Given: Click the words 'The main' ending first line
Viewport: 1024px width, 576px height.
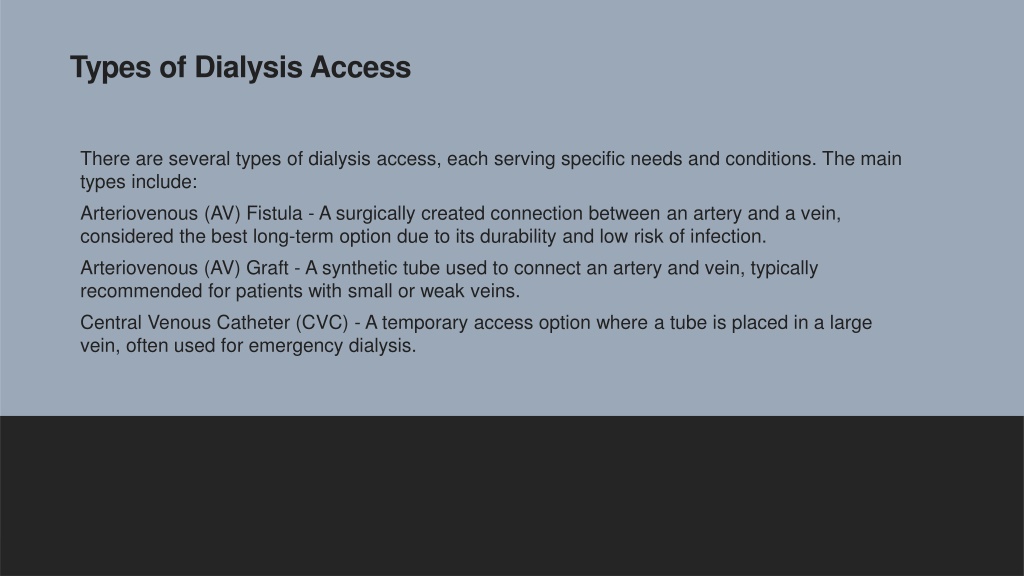Looking at the screenshot, I should [861, 159].
